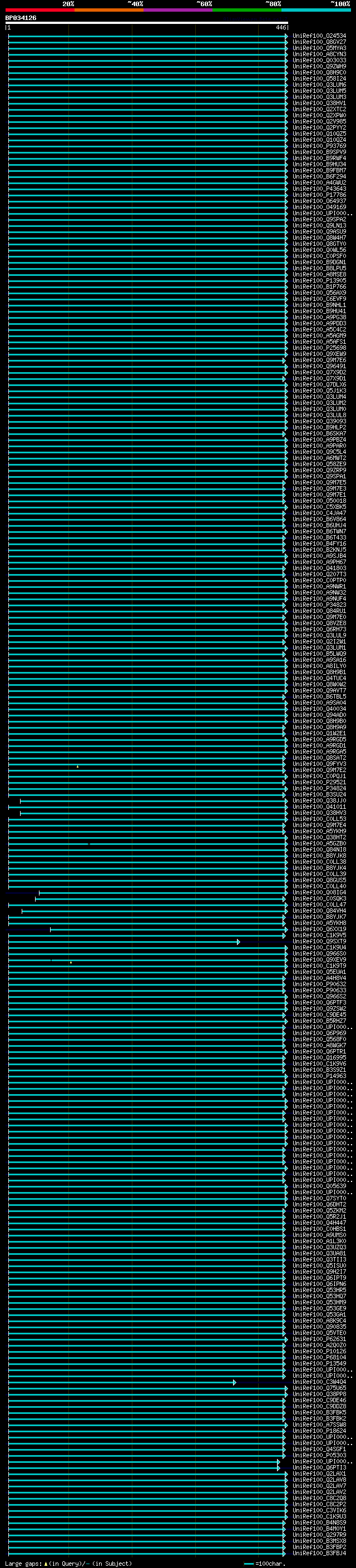Click the cyan ~100% identity legend segment
356x1568 pixels.
(x=316, y=10)
